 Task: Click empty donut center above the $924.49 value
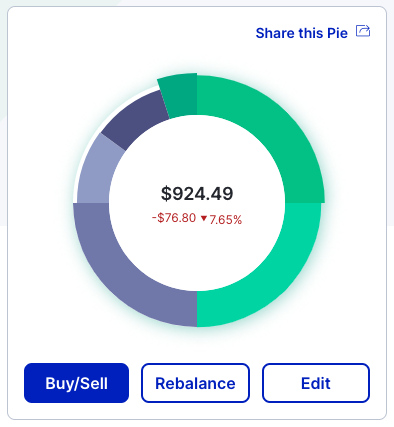coord(197,150)
